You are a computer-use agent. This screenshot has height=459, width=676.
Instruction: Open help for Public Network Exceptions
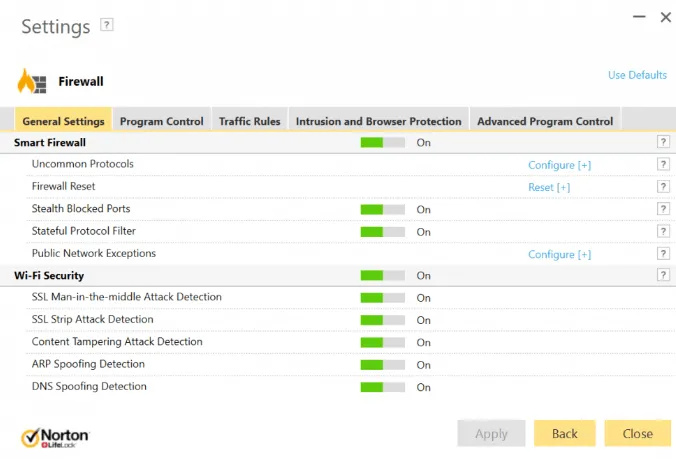click(x=662, y=254)
